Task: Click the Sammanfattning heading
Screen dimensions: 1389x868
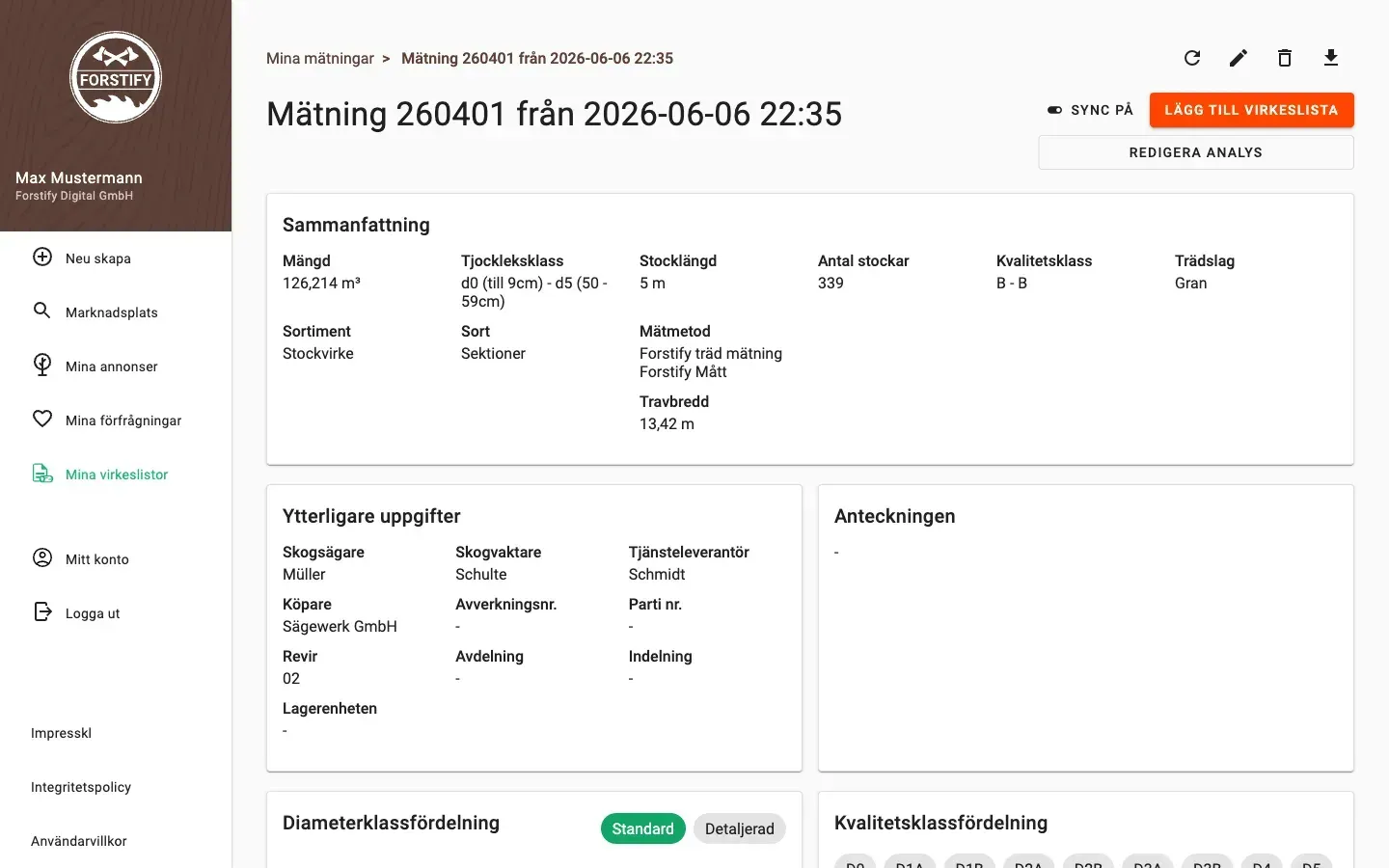Action: pyautogui.click(x=356, y=225)
